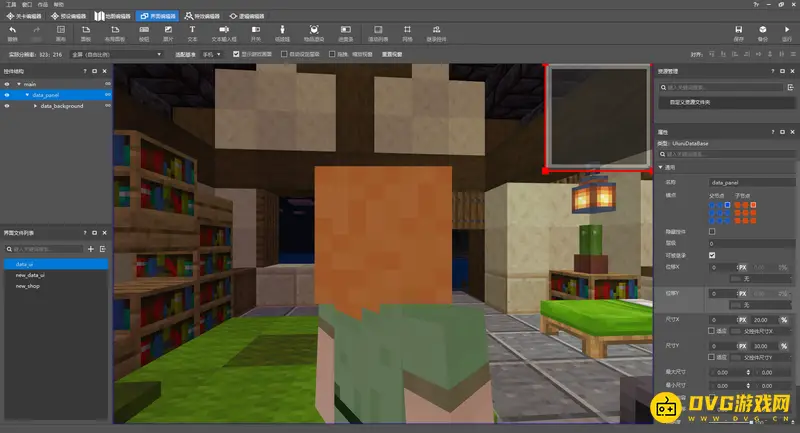The width and height of the screenshot is (800, 433).
Task: Click the reset view button
Action: point(392,54)
